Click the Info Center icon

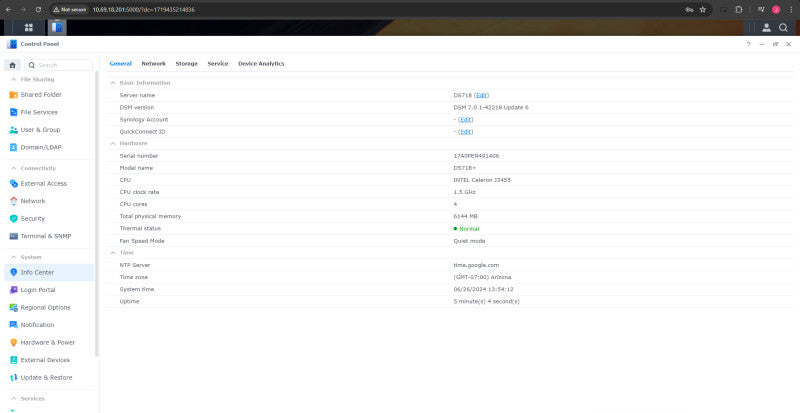(x=14, y=272)
